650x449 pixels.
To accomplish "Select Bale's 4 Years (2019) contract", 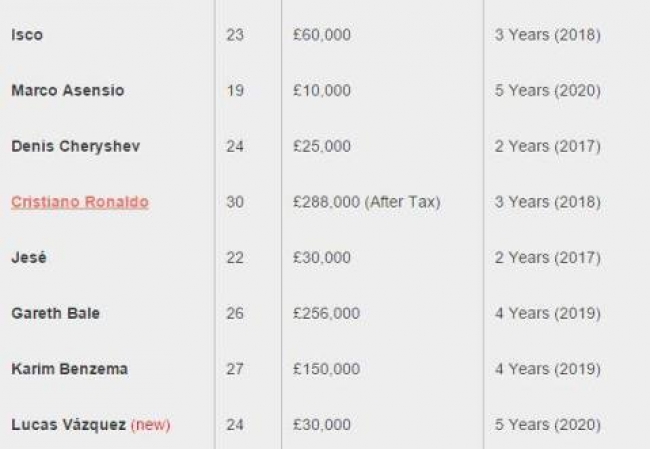I will [x=548, y=313].
